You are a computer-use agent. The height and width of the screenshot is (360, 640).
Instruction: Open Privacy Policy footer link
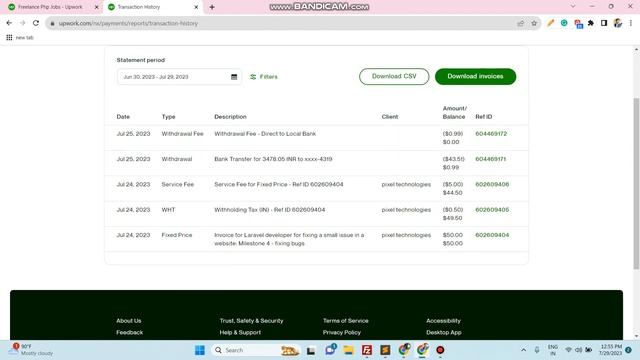tap(342, 333)
